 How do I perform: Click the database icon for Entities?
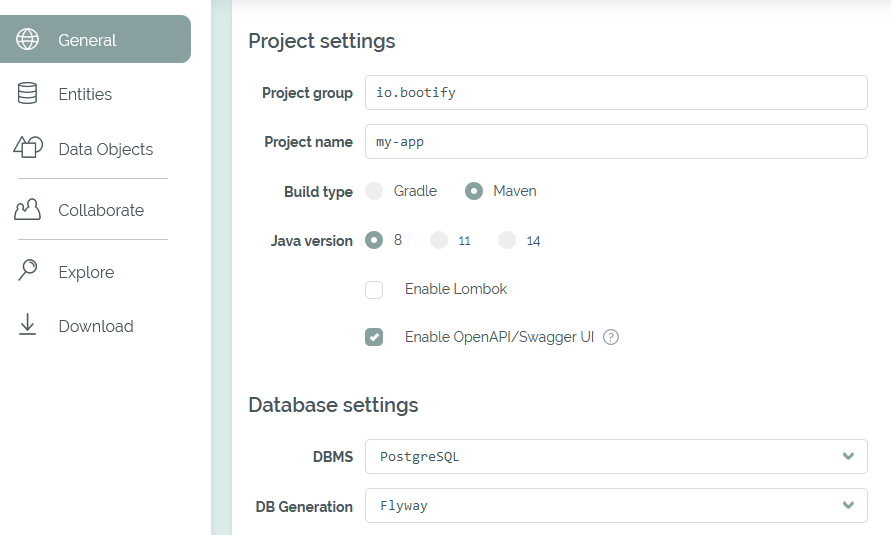[x=28, y=94]
